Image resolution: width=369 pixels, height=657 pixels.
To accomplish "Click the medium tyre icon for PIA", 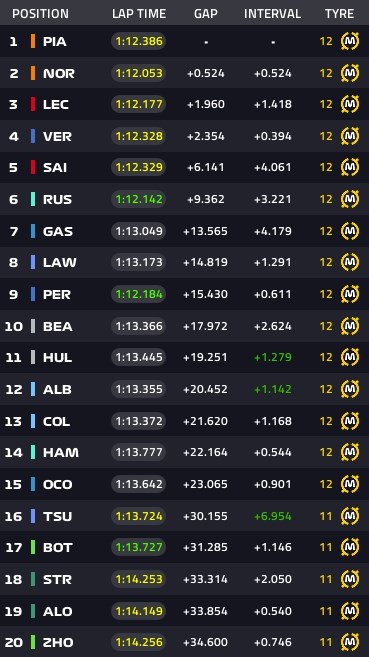I will point(350,41).
